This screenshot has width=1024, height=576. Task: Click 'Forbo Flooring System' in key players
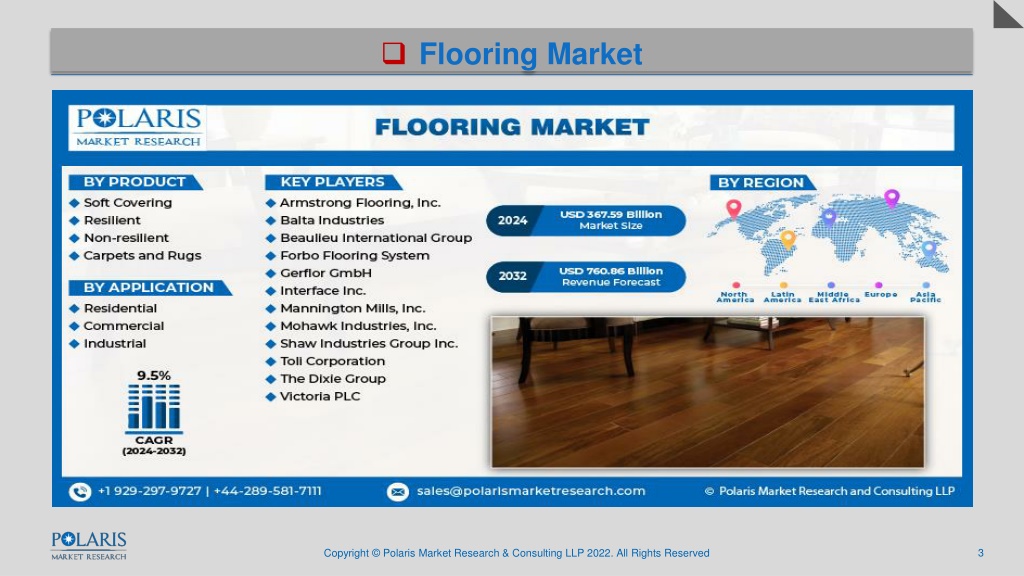355,256
